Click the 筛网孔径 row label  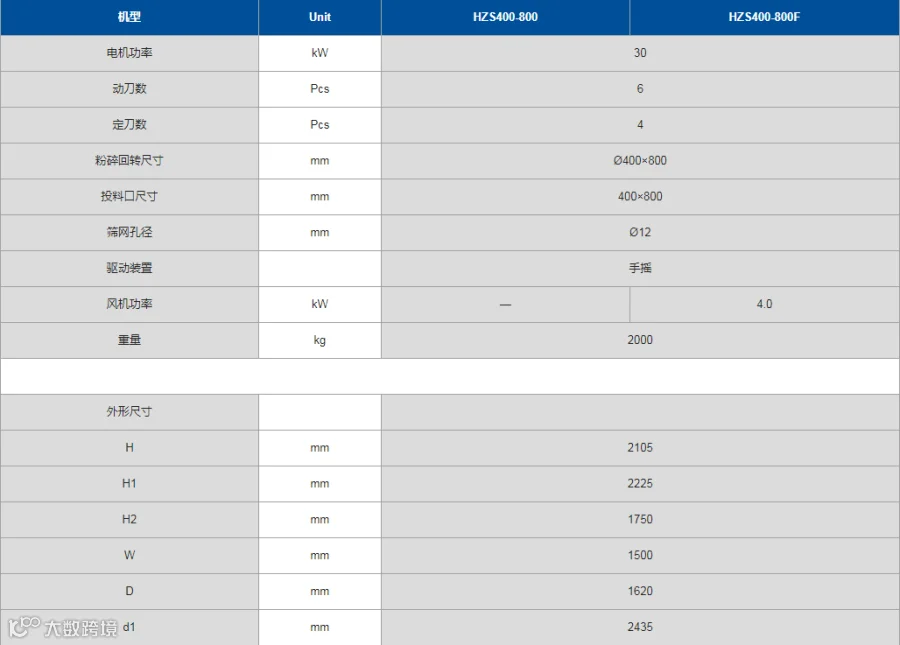[x=129, y=232]
